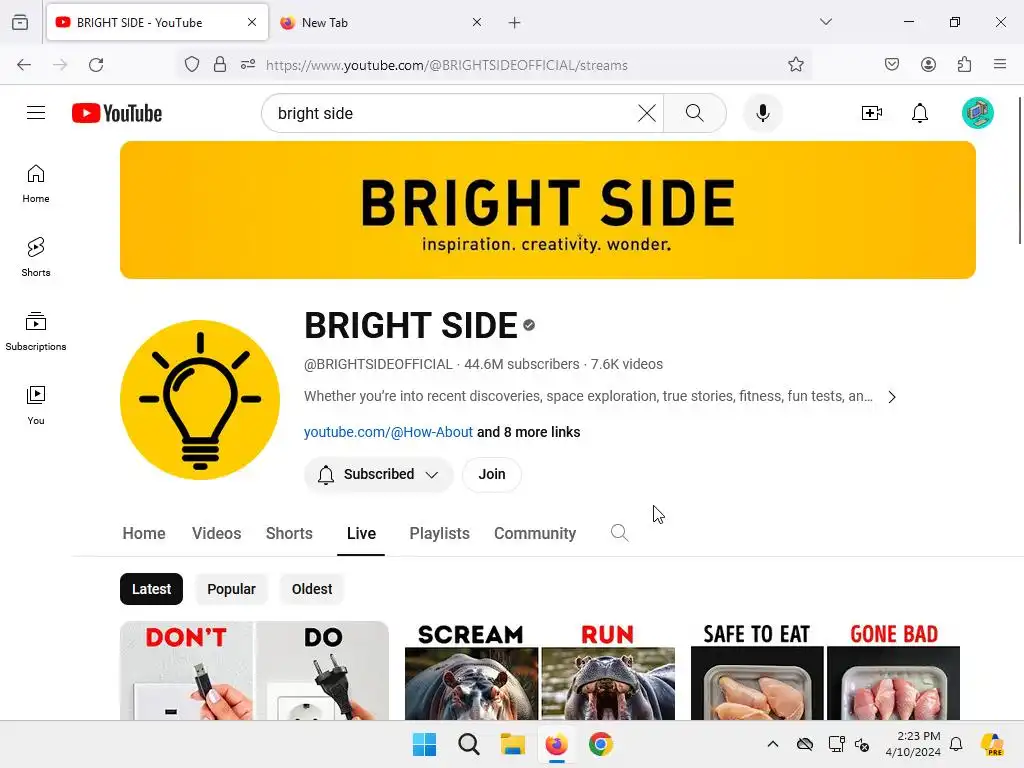Switch to the Playlists channel tab
Screen dimensions: 1024x768
pos(440,534)
